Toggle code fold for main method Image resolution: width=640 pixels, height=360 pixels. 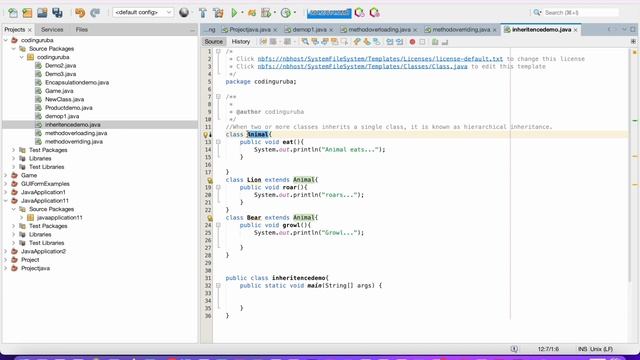(x=218, y=286)
